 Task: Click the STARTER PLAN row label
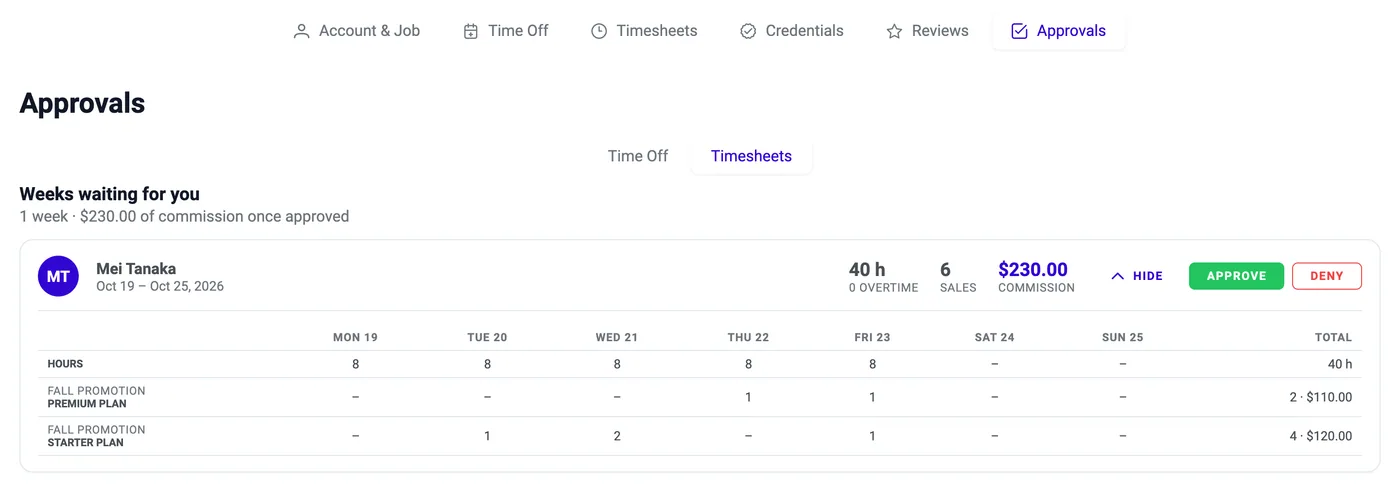(86, 443)
